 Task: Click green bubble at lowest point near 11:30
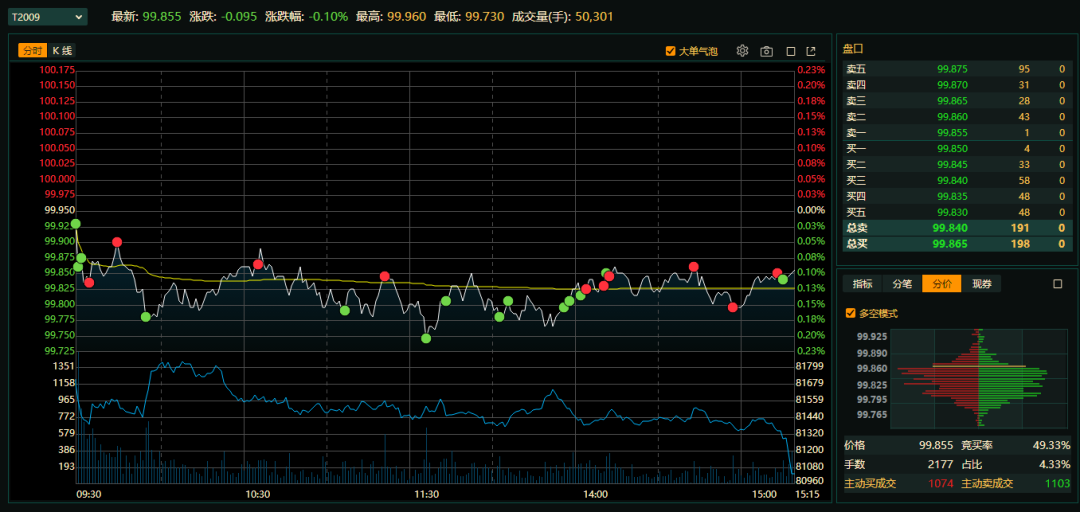click(x=426, y=338)
